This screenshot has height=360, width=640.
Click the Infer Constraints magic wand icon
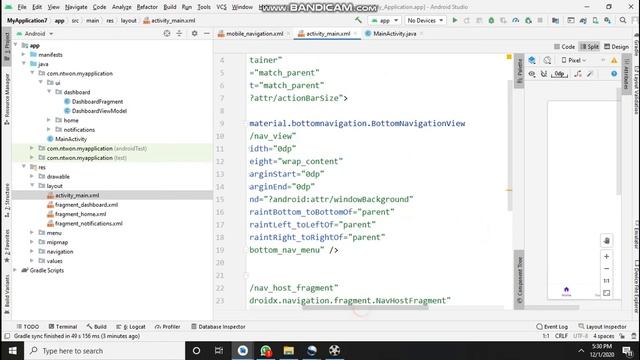590,74
